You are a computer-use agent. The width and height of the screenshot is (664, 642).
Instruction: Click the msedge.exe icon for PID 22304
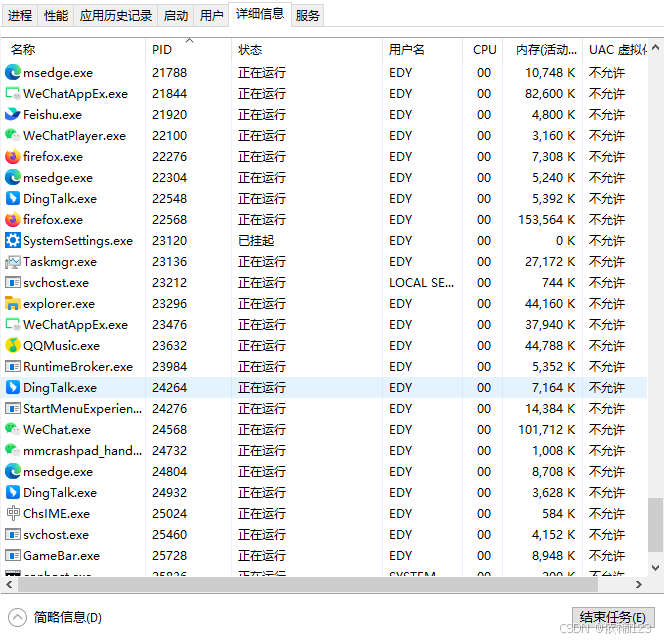13,177
